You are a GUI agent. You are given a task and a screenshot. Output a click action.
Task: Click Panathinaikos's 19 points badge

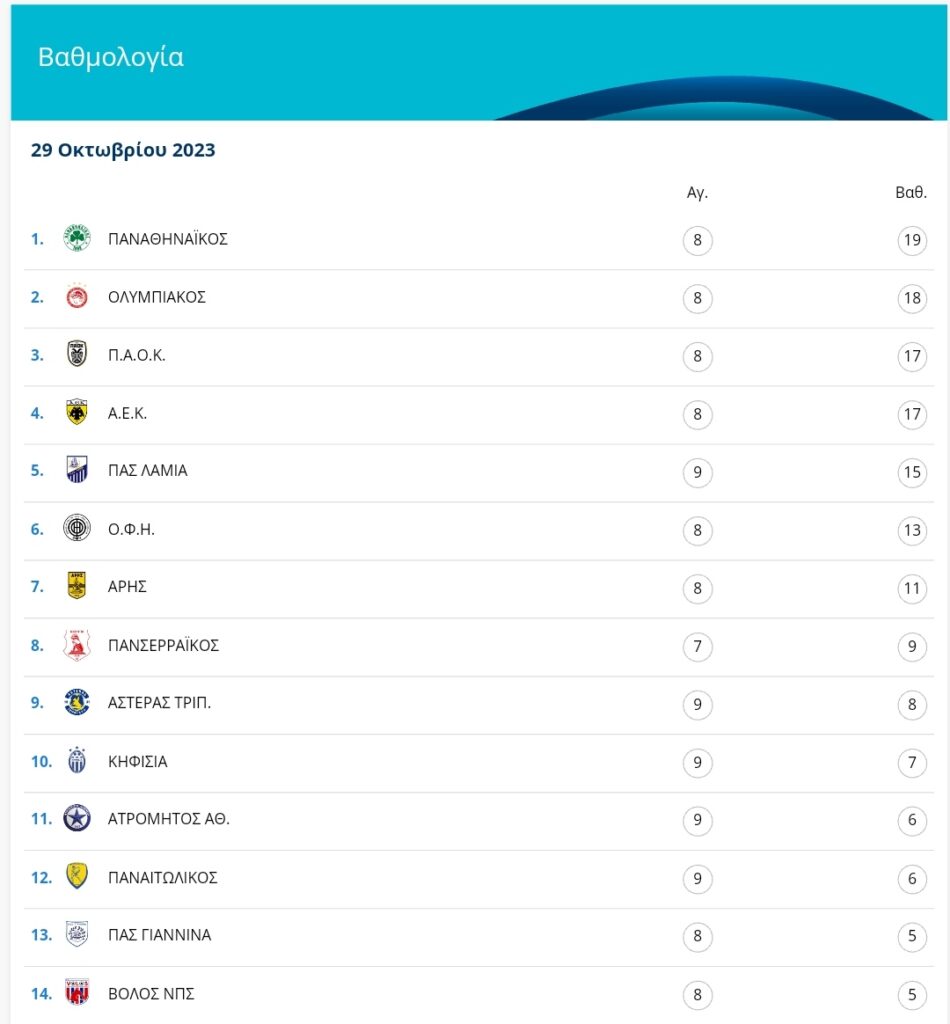(x=912, y=240)
